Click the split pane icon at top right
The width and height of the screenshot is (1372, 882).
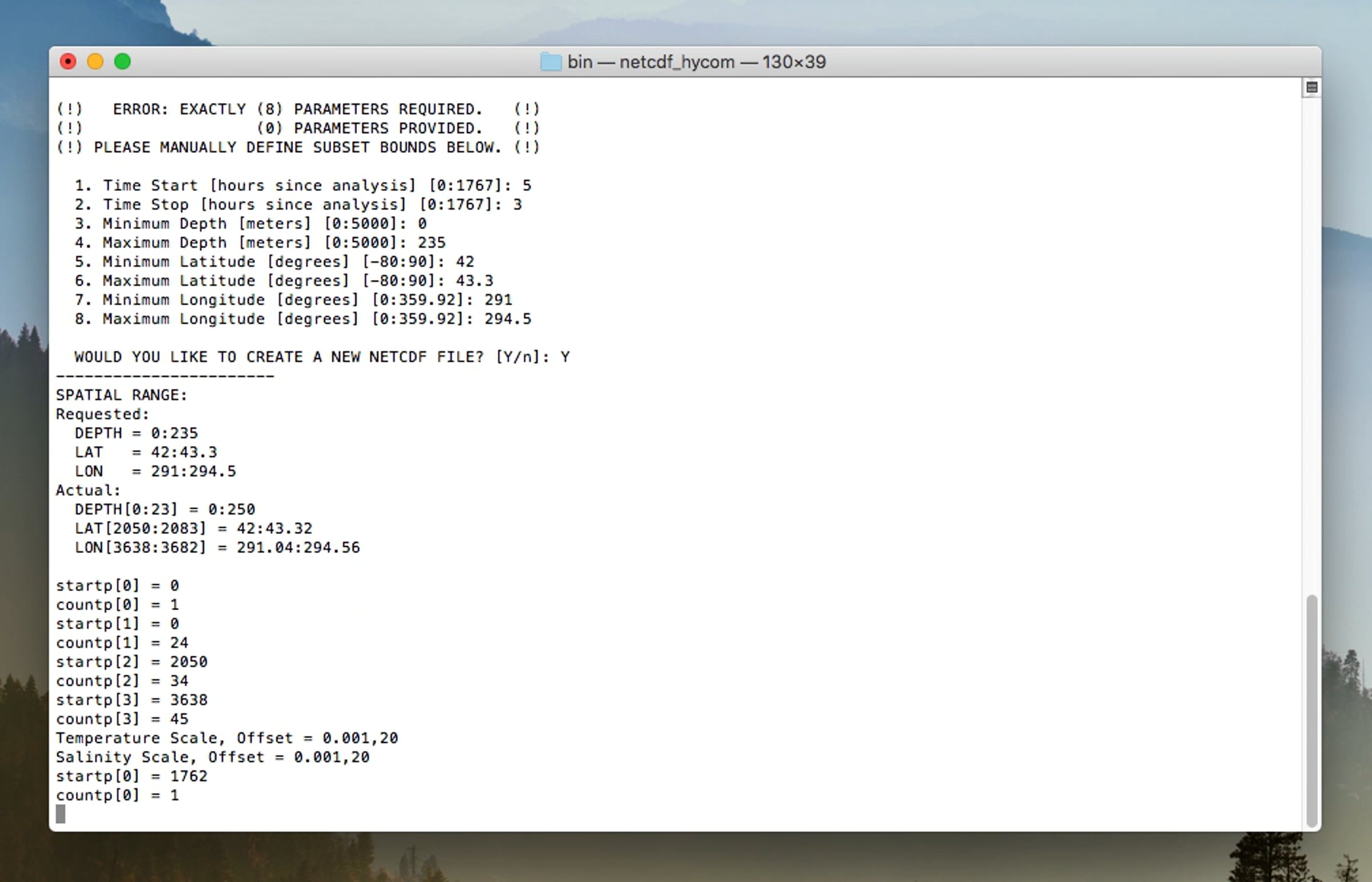[x=1311, y=87]
